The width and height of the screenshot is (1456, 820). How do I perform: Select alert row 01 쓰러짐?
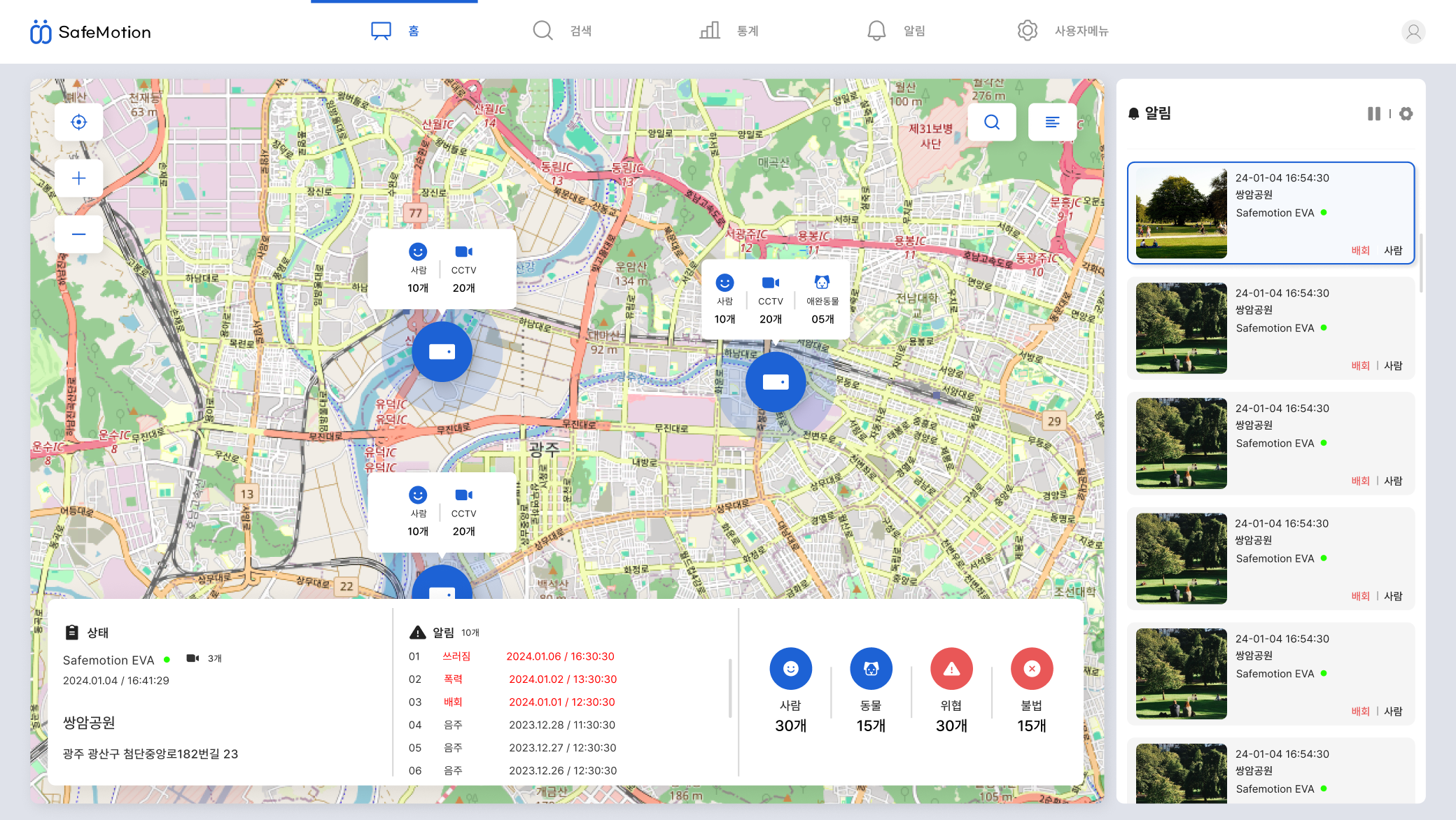click(512, 656)
